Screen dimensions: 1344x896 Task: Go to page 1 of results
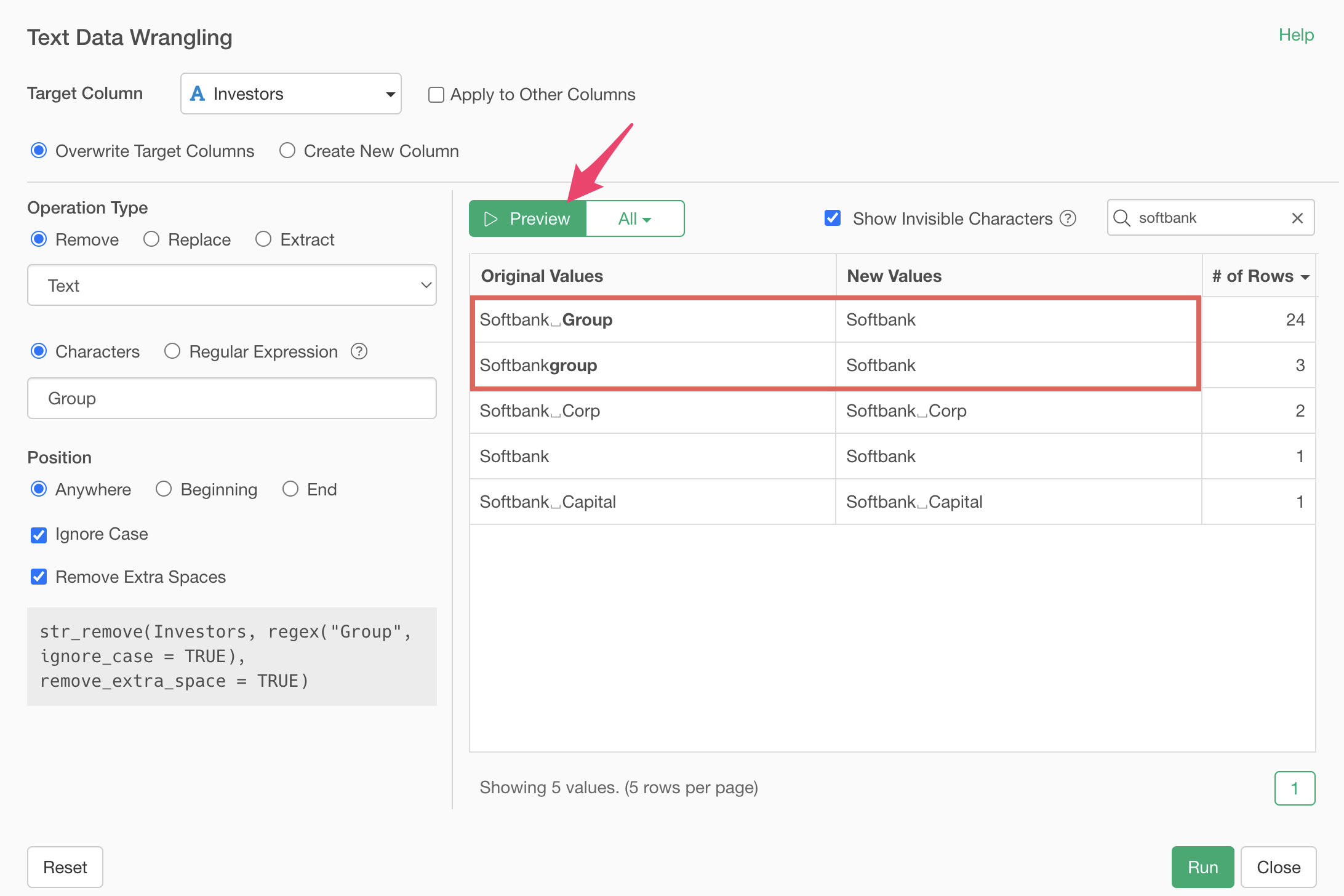[1295, 788]
